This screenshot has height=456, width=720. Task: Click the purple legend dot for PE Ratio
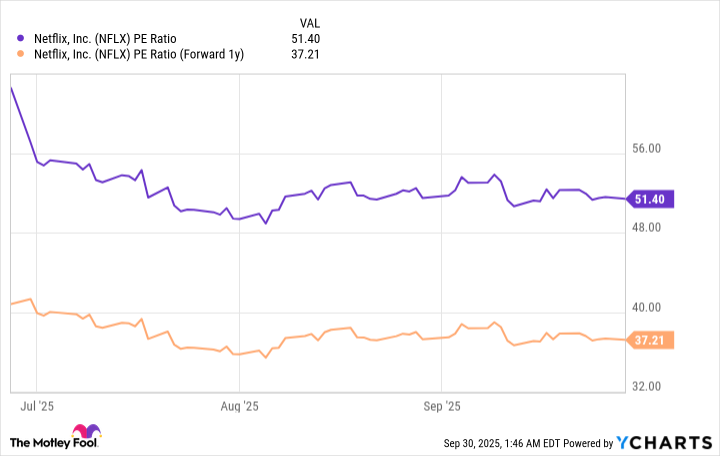pyautogui.click(x=22, y=39)
